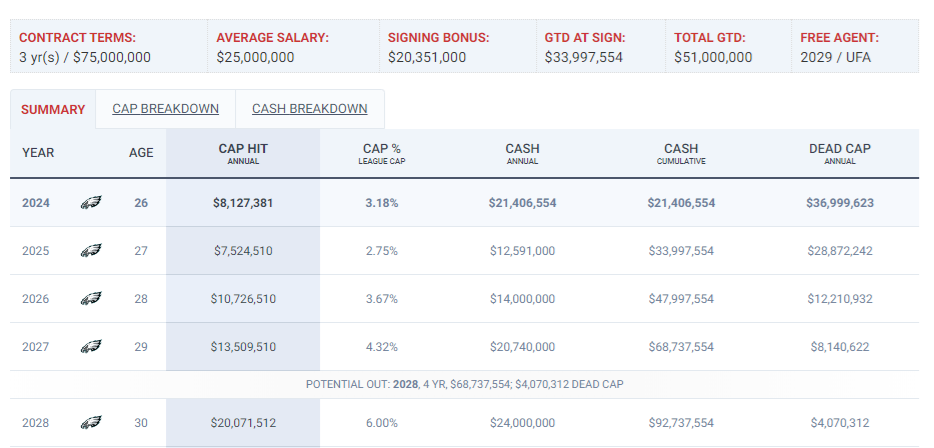
Task: Click the Cap % League Cap header
Action: pyautogui.click(x=381, y=153)
